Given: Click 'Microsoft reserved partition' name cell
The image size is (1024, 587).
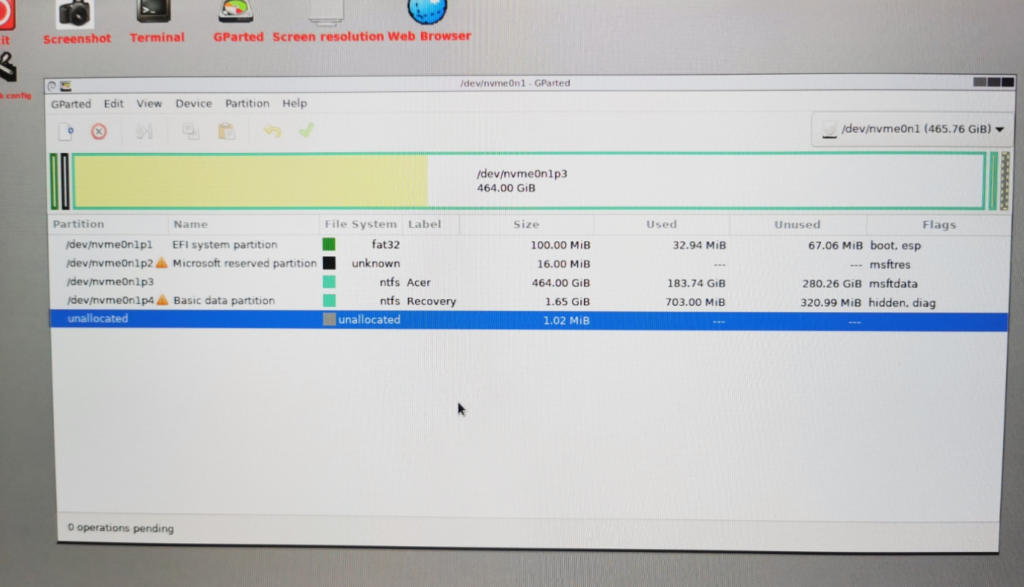Looking at the screenshot, I should pyautogui.click(x=244, y=263).
